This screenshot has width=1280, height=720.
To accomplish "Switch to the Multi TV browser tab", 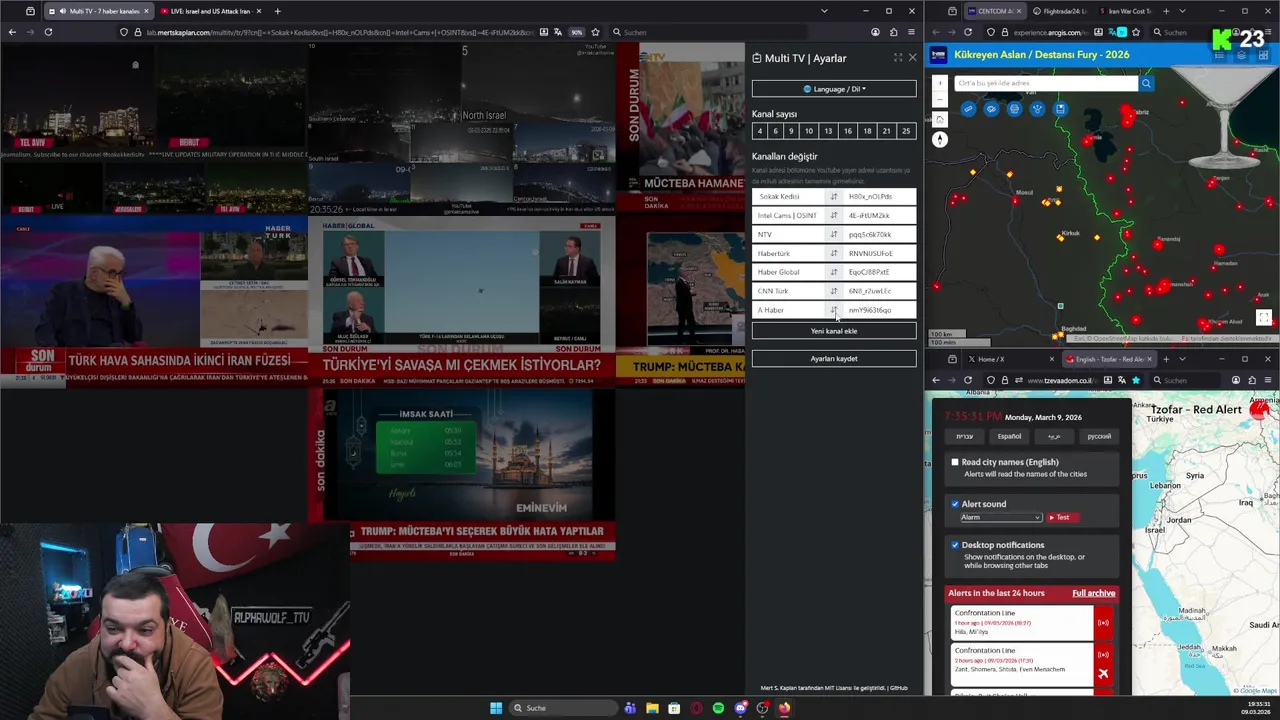I will pos(98,11).
